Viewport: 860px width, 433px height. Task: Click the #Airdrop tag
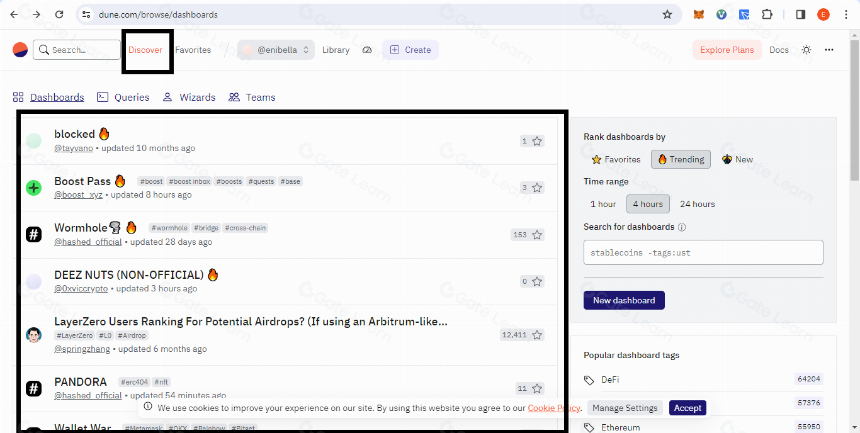[132, 335]
